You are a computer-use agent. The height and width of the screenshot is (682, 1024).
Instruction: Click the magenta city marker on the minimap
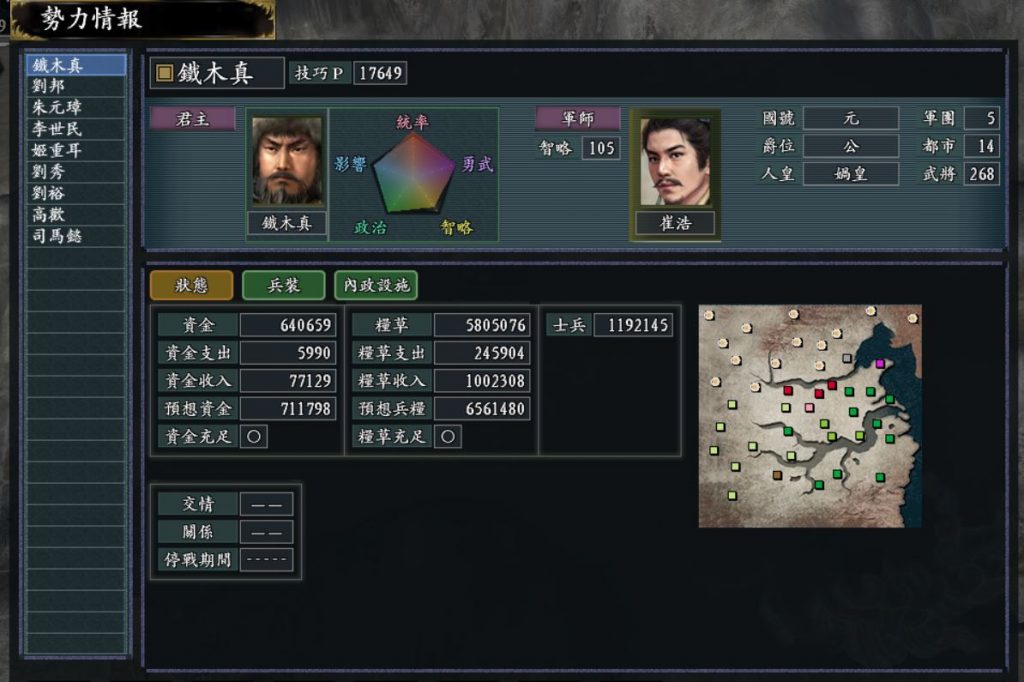click(880, 363)
